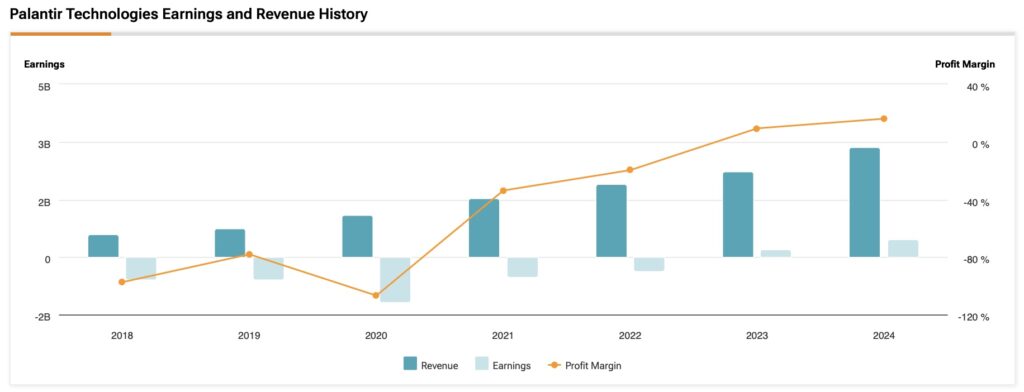1024x392 pixels.
Task: Click the '-120 %' margin axis label
Action: [x=975, y=317]
